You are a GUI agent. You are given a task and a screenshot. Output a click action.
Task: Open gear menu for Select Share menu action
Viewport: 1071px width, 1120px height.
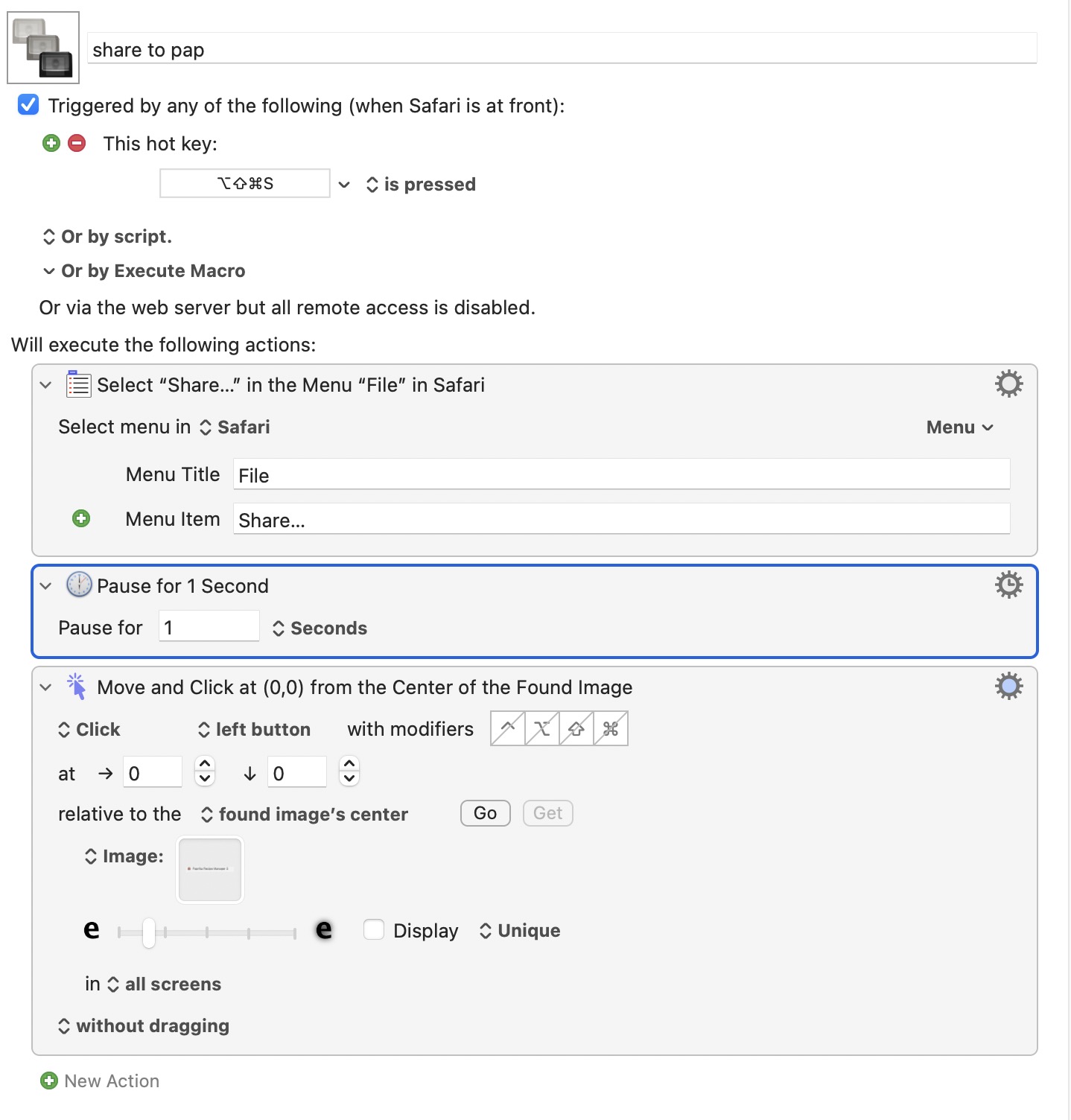(1008, 384)
